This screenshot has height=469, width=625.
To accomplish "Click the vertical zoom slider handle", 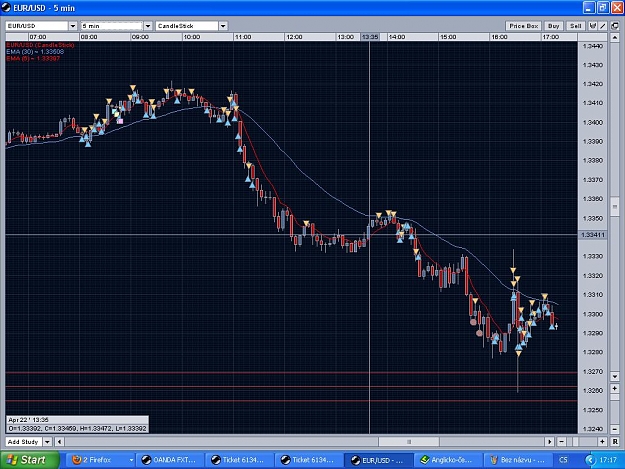I will (x=614, y=399).
